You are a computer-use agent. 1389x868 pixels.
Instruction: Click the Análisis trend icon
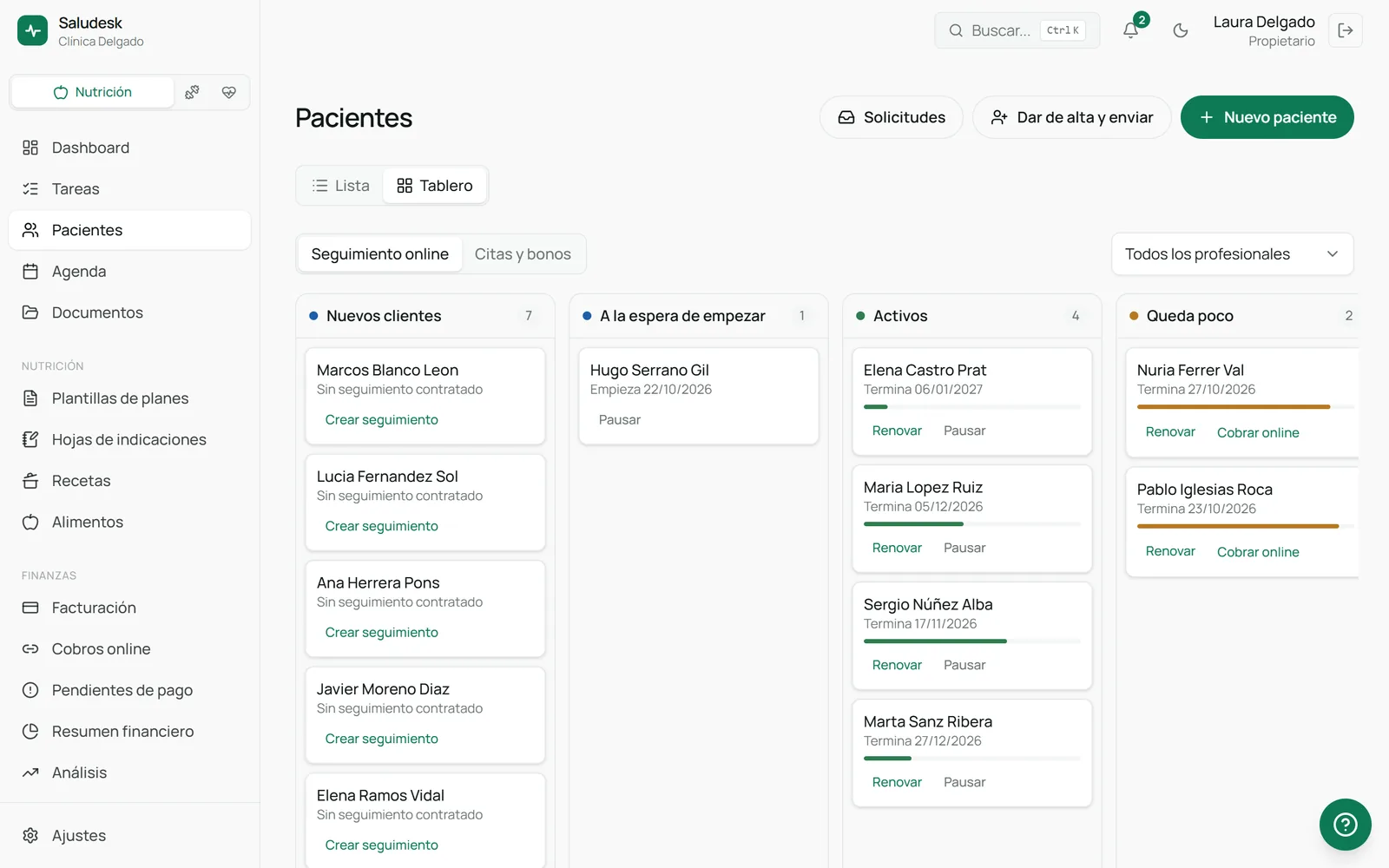[30, 773]
